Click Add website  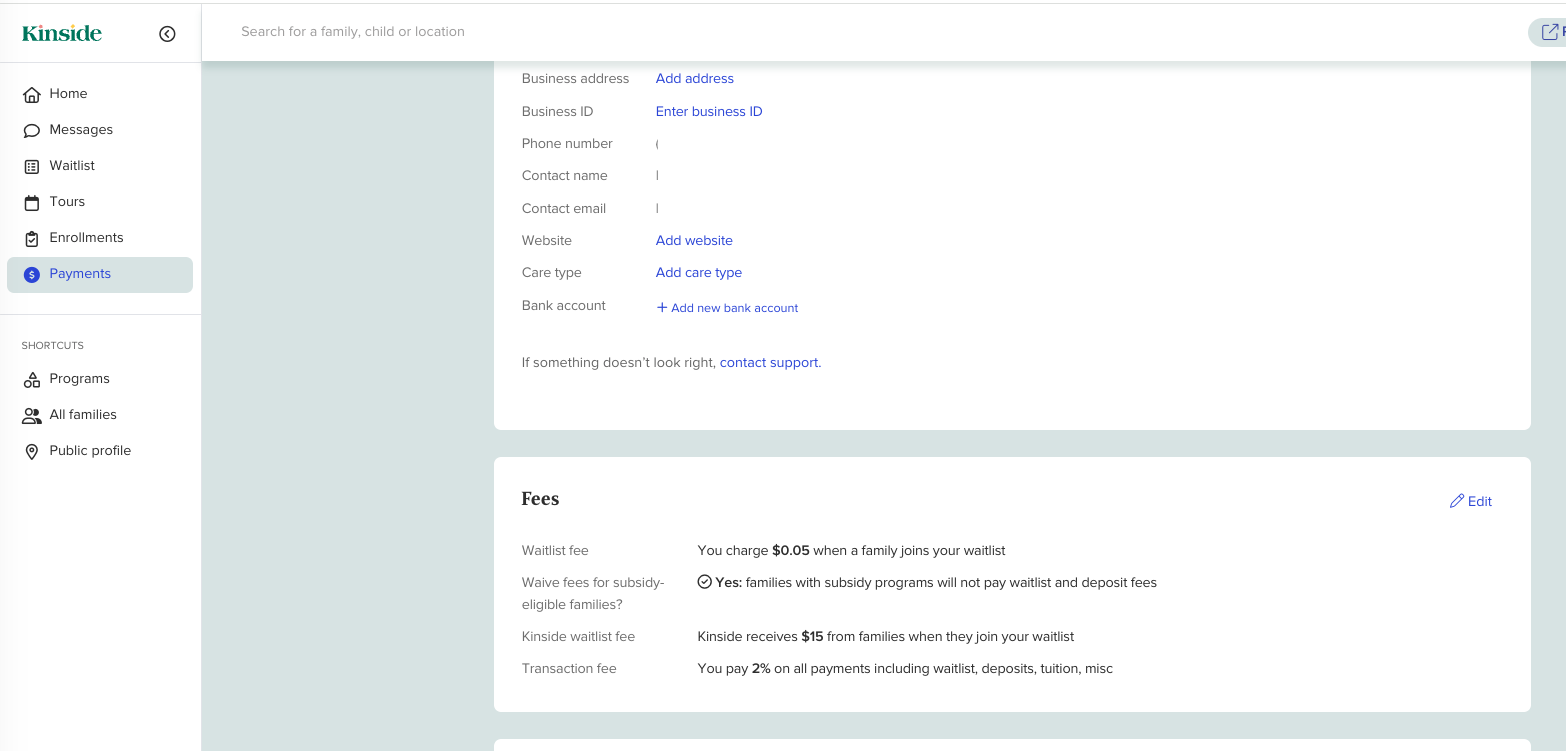(694, 240)
